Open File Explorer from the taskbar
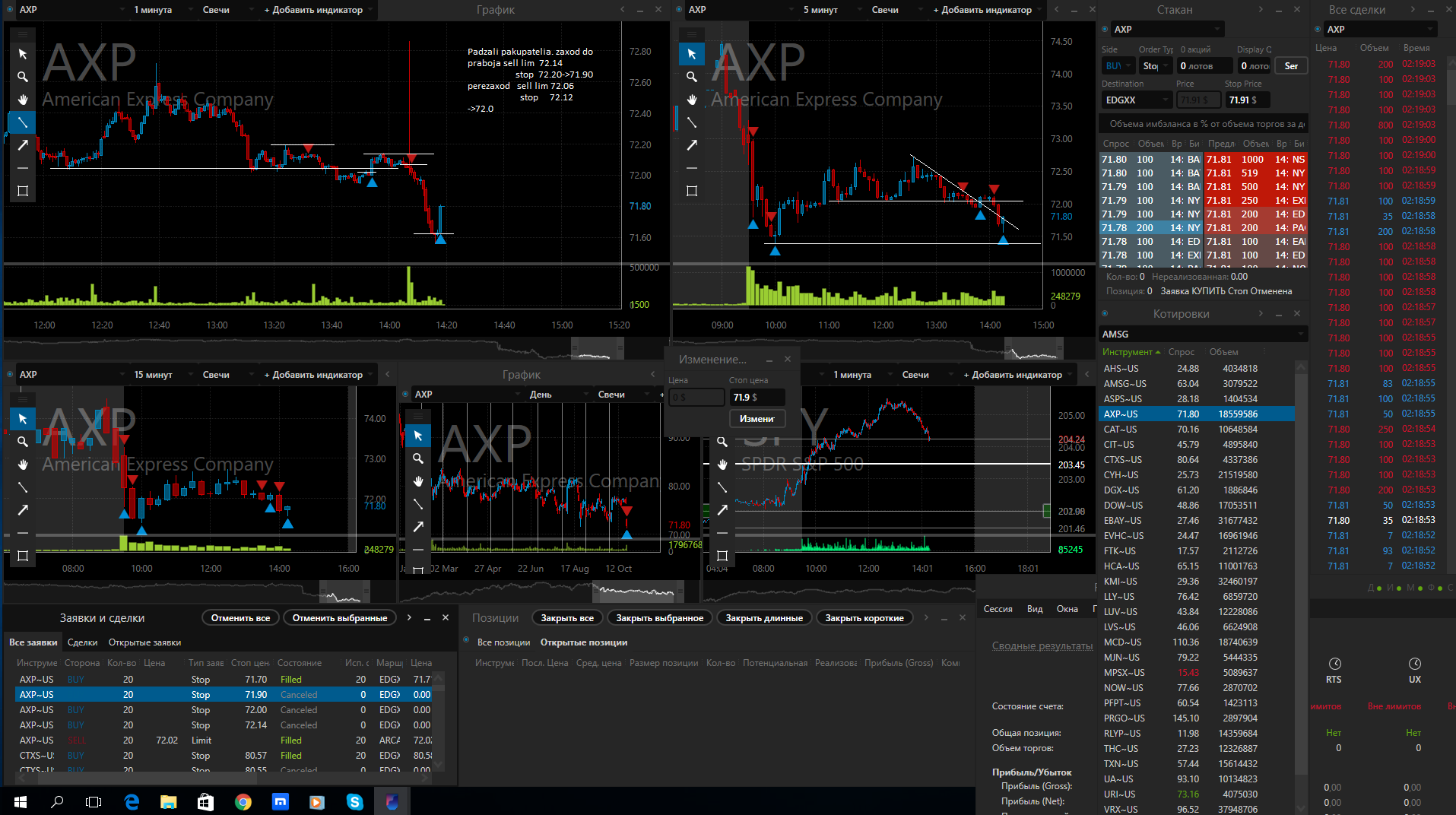The height and width of the screenshot is (815, 1456). click(169, 801)
